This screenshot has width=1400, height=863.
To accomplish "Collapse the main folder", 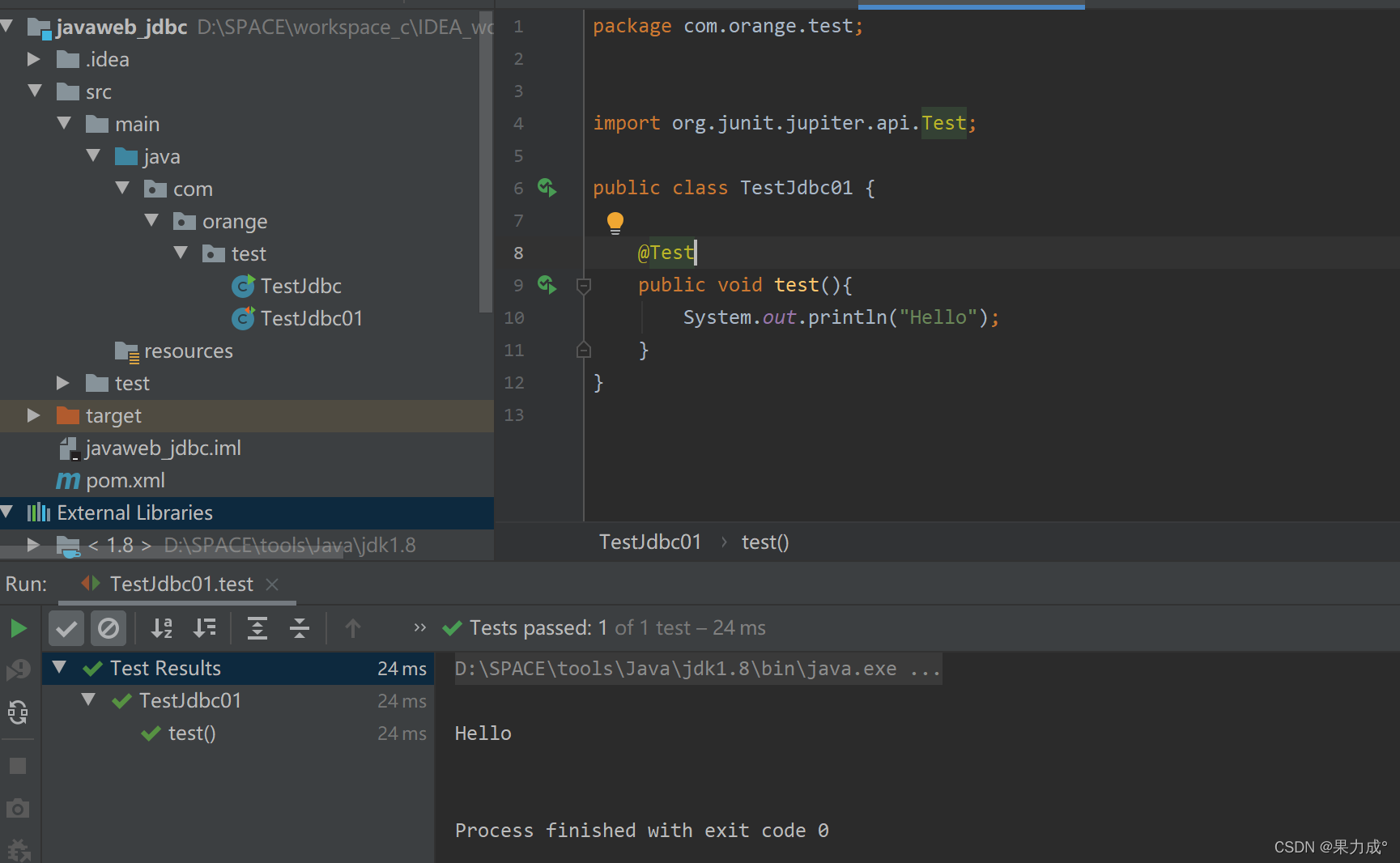I will (64, 123).
